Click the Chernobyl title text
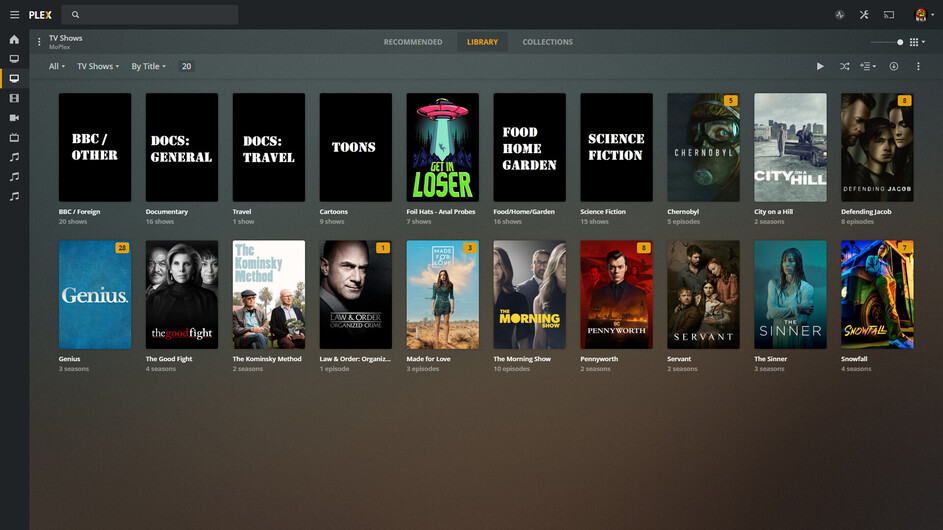943x530 pixels. (x=683, y=212)
